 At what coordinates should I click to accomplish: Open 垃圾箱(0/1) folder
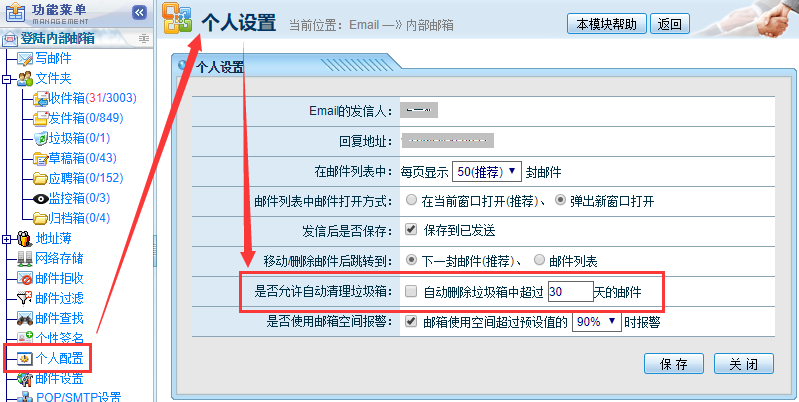tap(79, 138)
